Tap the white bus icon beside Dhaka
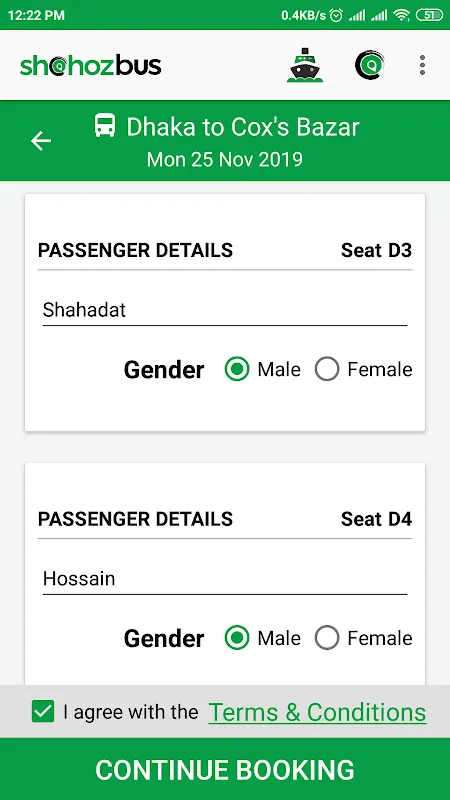The height and width of the screenshot is (800, 450). coord(105,126)
